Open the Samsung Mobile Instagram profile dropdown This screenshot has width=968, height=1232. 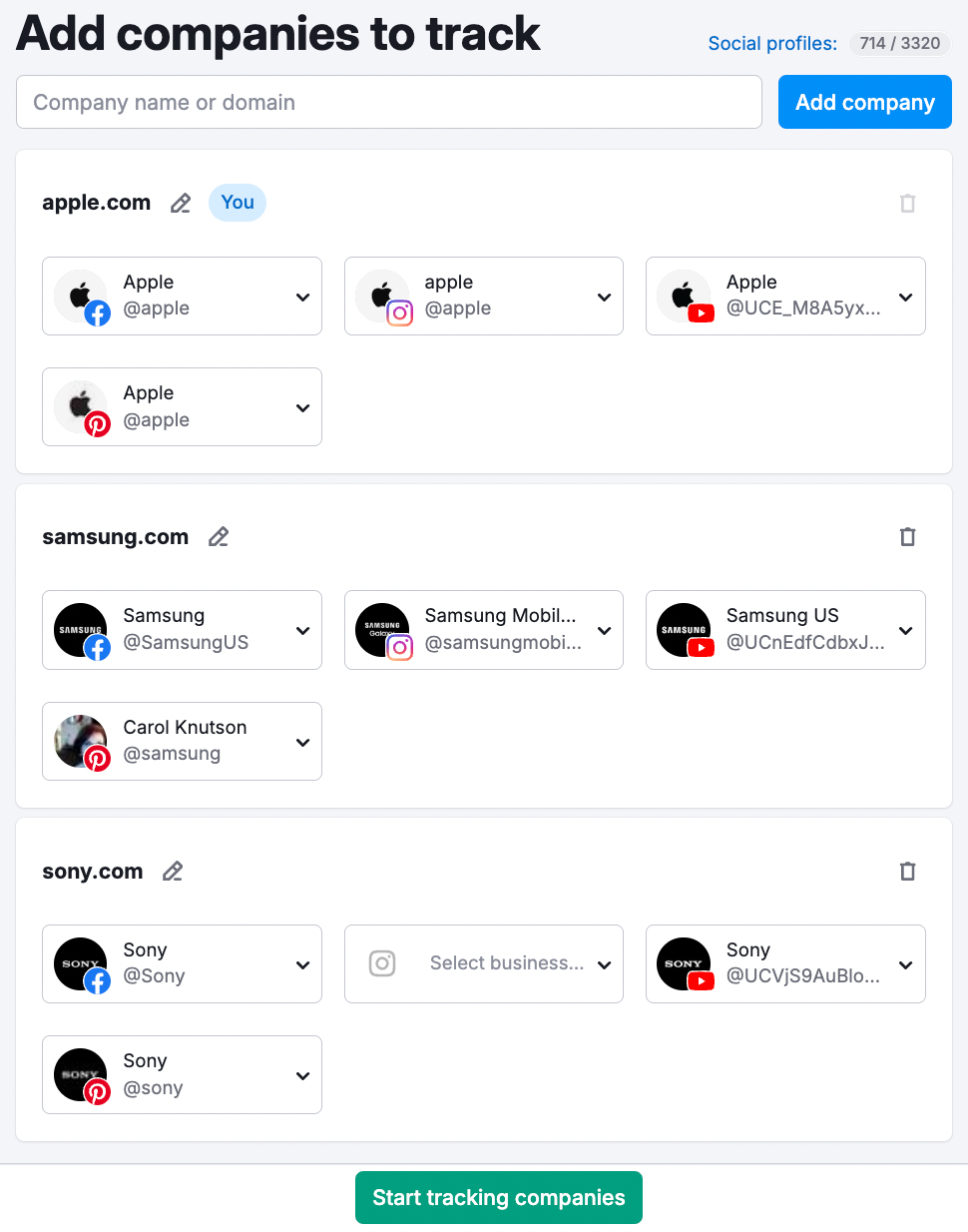click(x=604, y=630)
